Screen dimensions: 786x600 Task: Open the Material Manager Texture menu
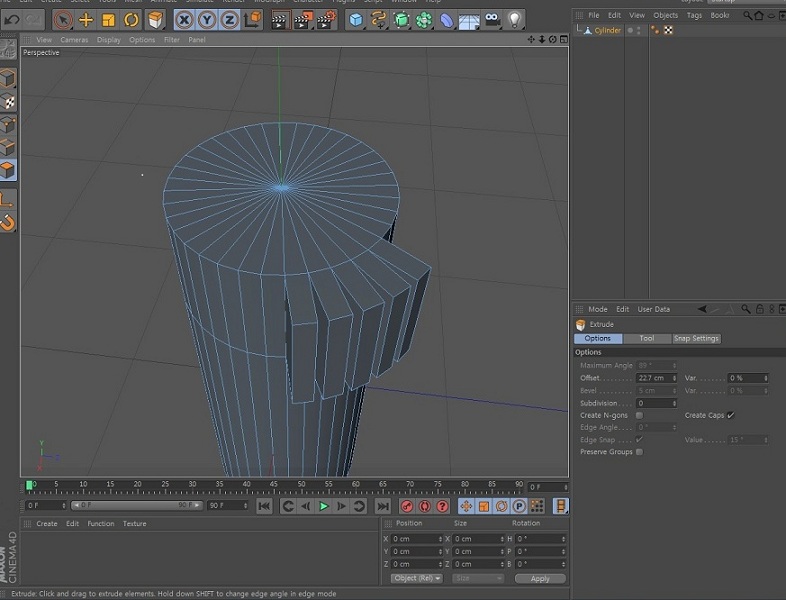click(135, 524)
